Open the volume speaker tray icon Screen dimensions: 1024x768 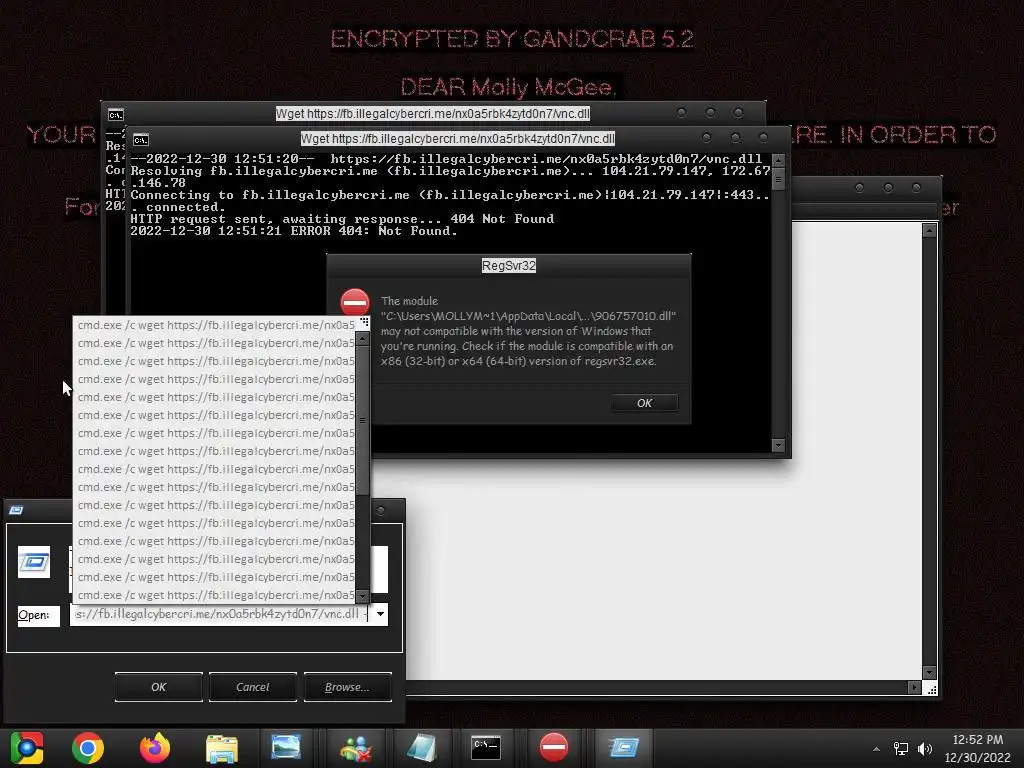pos(924,749)
